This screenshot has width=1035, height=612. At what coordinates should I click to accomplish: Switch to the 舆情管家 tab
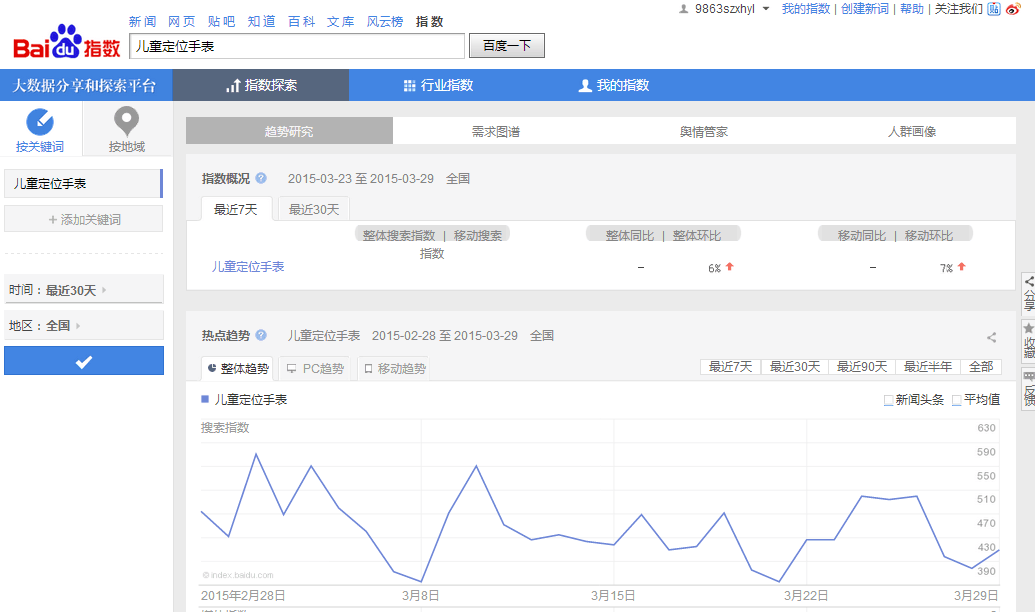(x=704, y=131)
